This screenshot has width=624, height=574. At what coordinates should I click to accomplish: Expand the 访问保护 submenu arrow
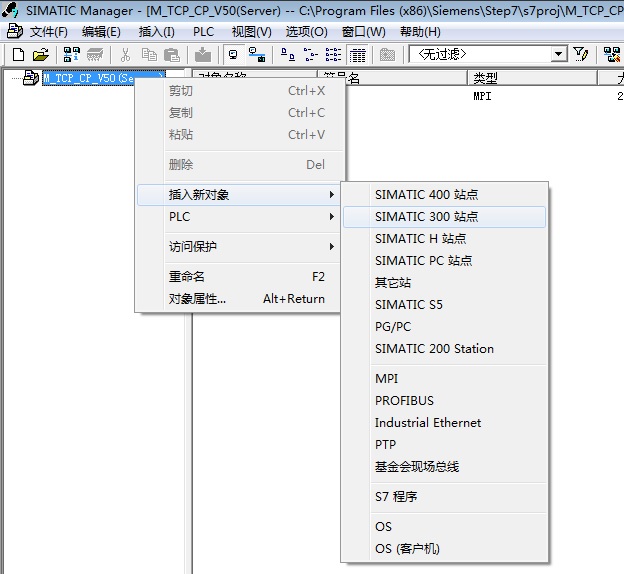click(x=332, y=247)
